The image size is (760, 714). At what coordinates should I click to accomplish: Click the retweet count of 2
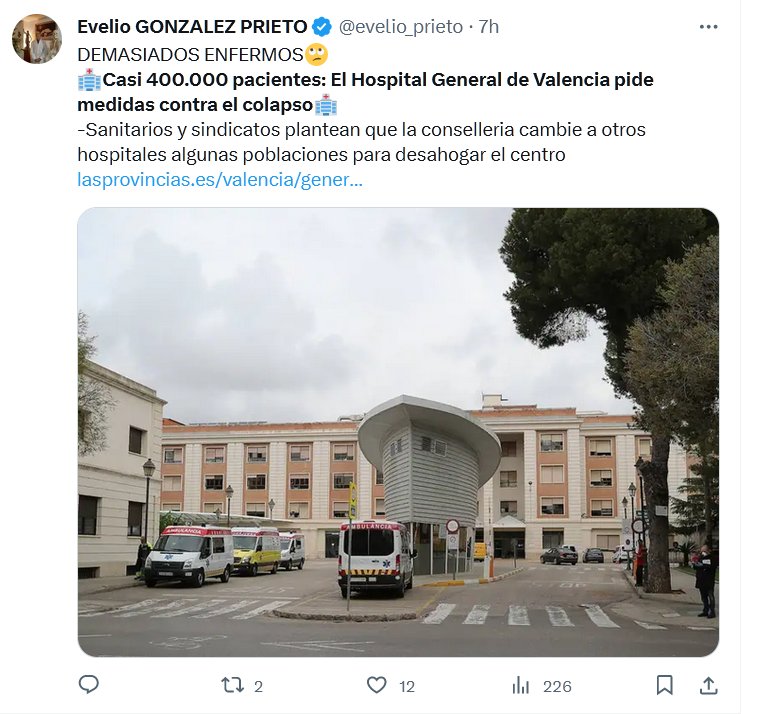tap(258, 686)
